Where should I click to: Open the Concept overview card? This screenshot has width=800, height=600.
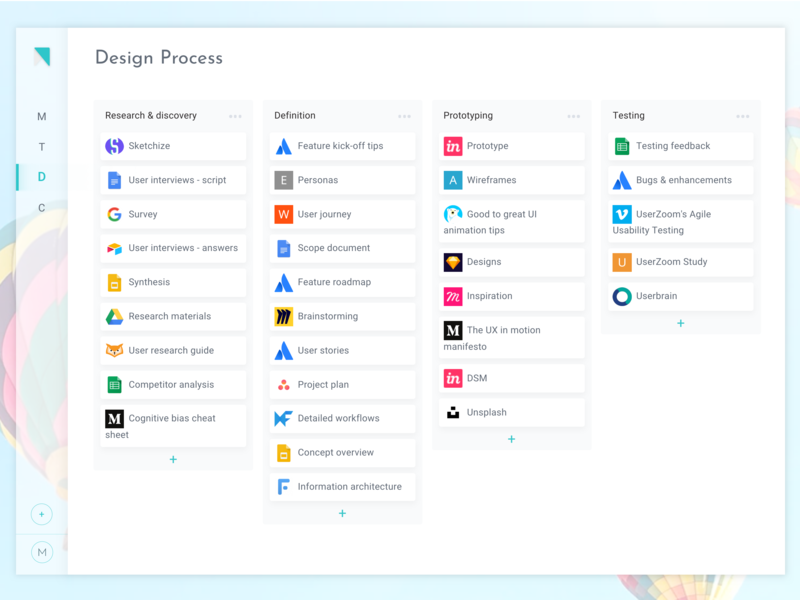click(x=342, y=453)
